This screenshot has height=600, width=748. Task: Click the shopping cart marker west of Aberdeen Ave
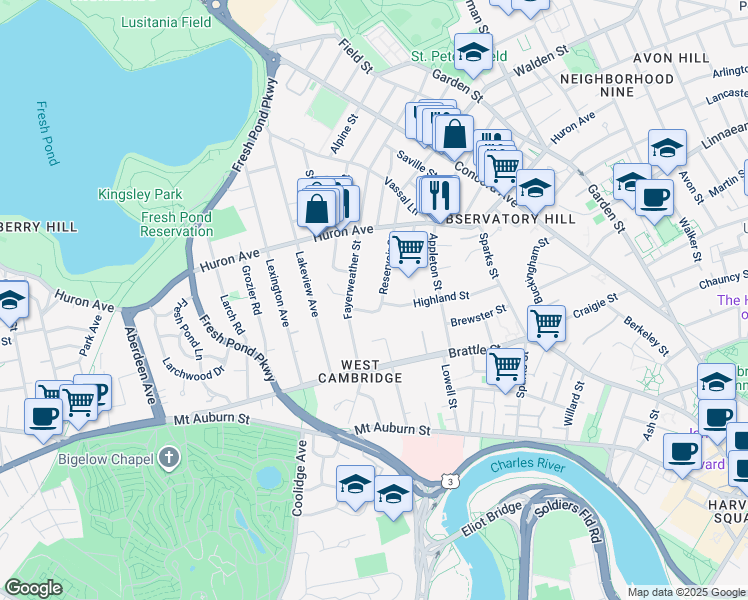[78, 402]
